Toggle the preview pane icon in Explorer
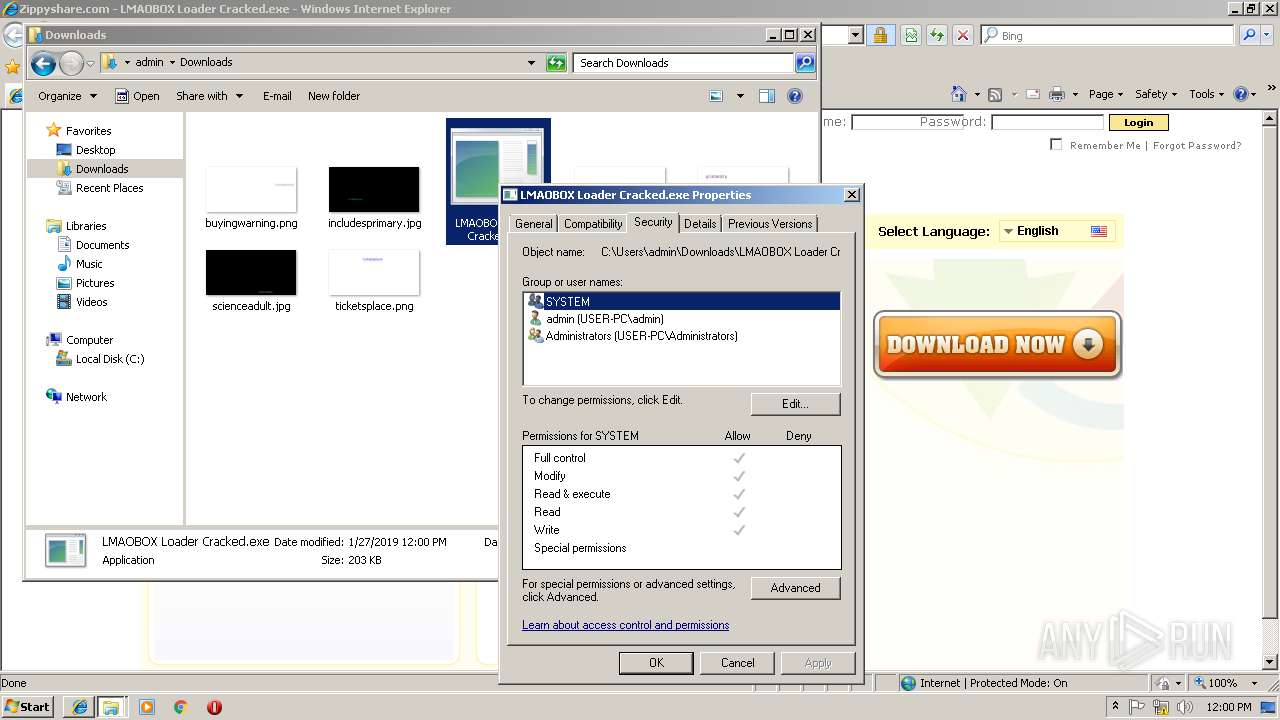Viewport: 1280px width, 720px height. click(767, 96)
